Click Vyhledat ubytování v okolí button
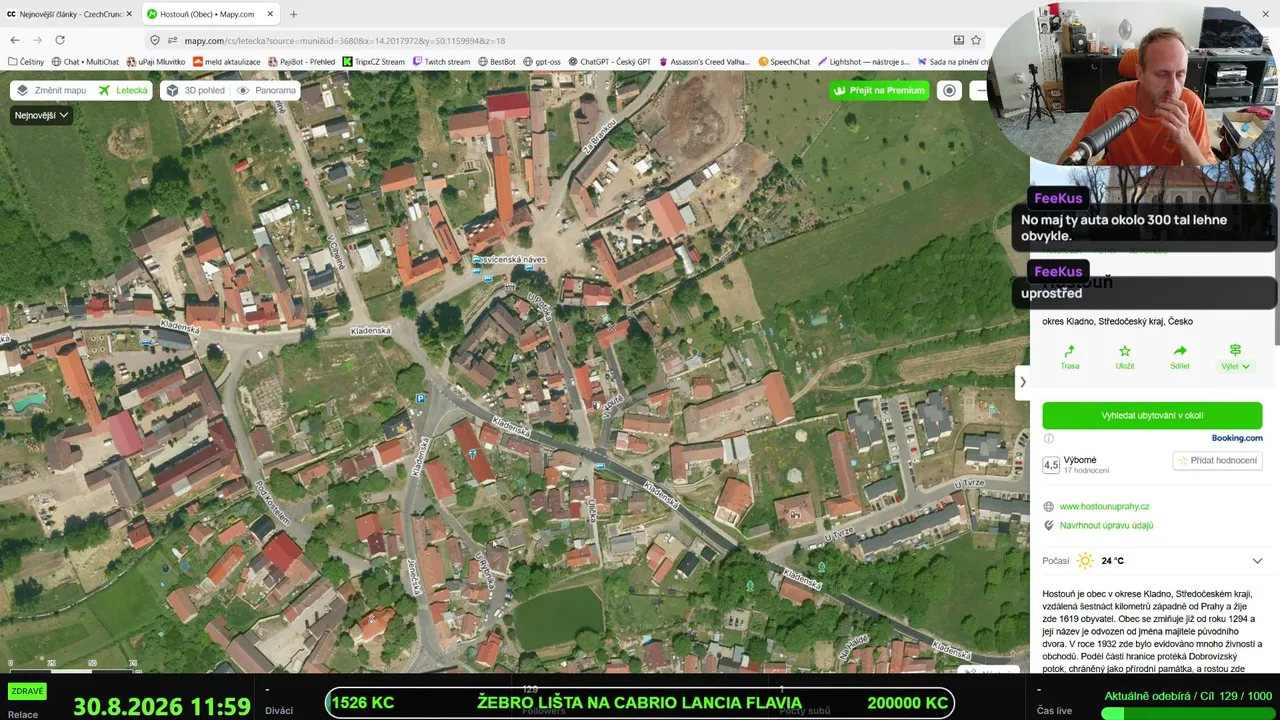The width and height of the screenshot is (1280, 720). (1152, 415)
